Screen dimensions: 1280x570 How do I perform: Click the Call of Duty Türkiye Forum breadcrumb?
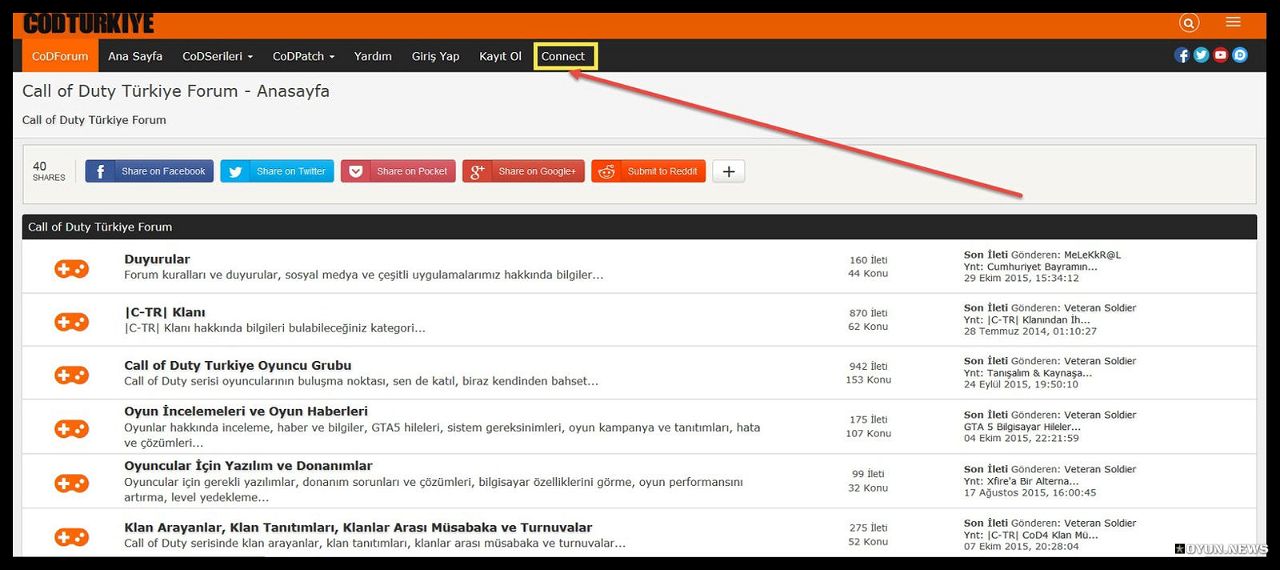(94, 120)
